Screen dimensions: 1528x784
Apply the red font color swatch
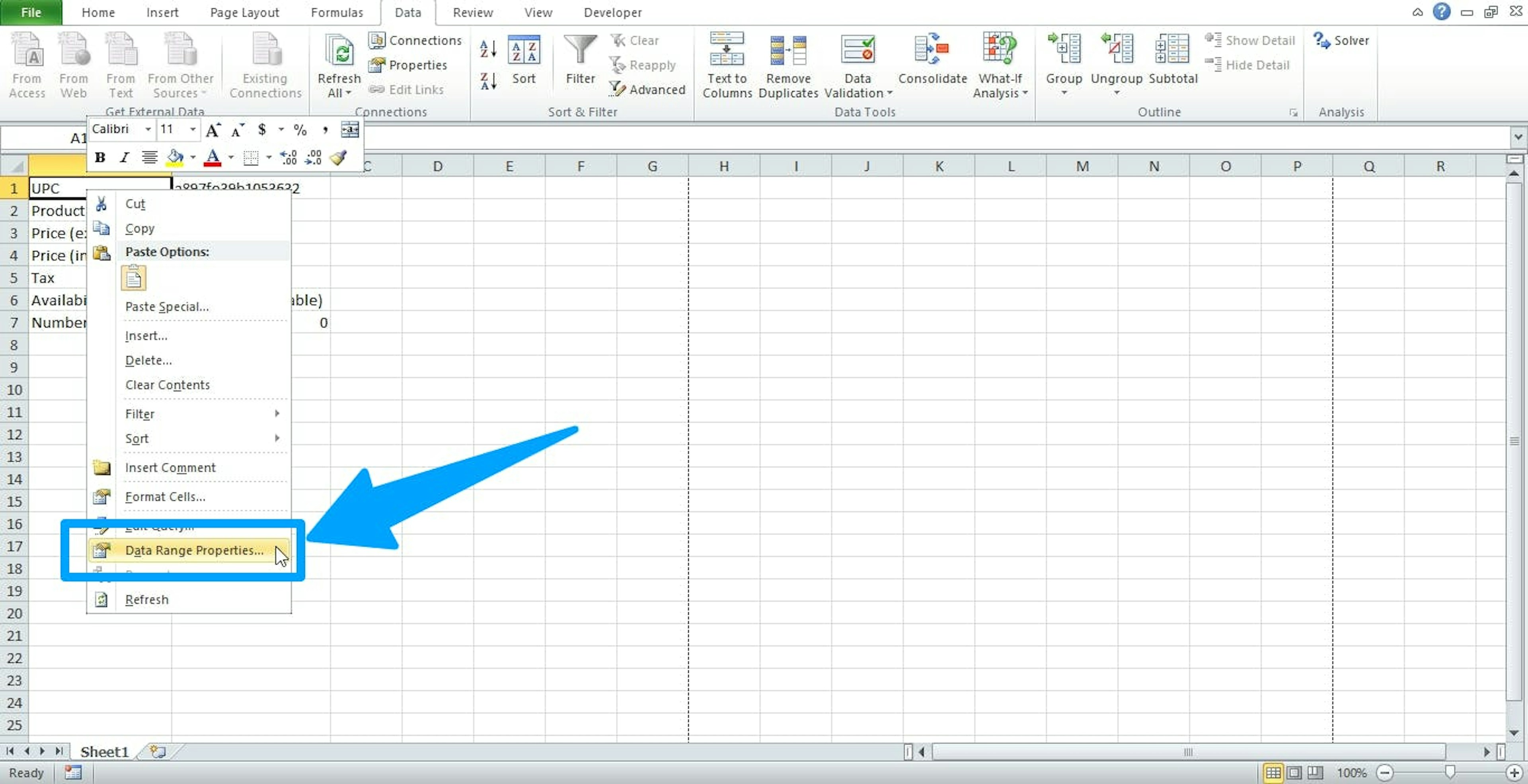[x=212, y=157]
